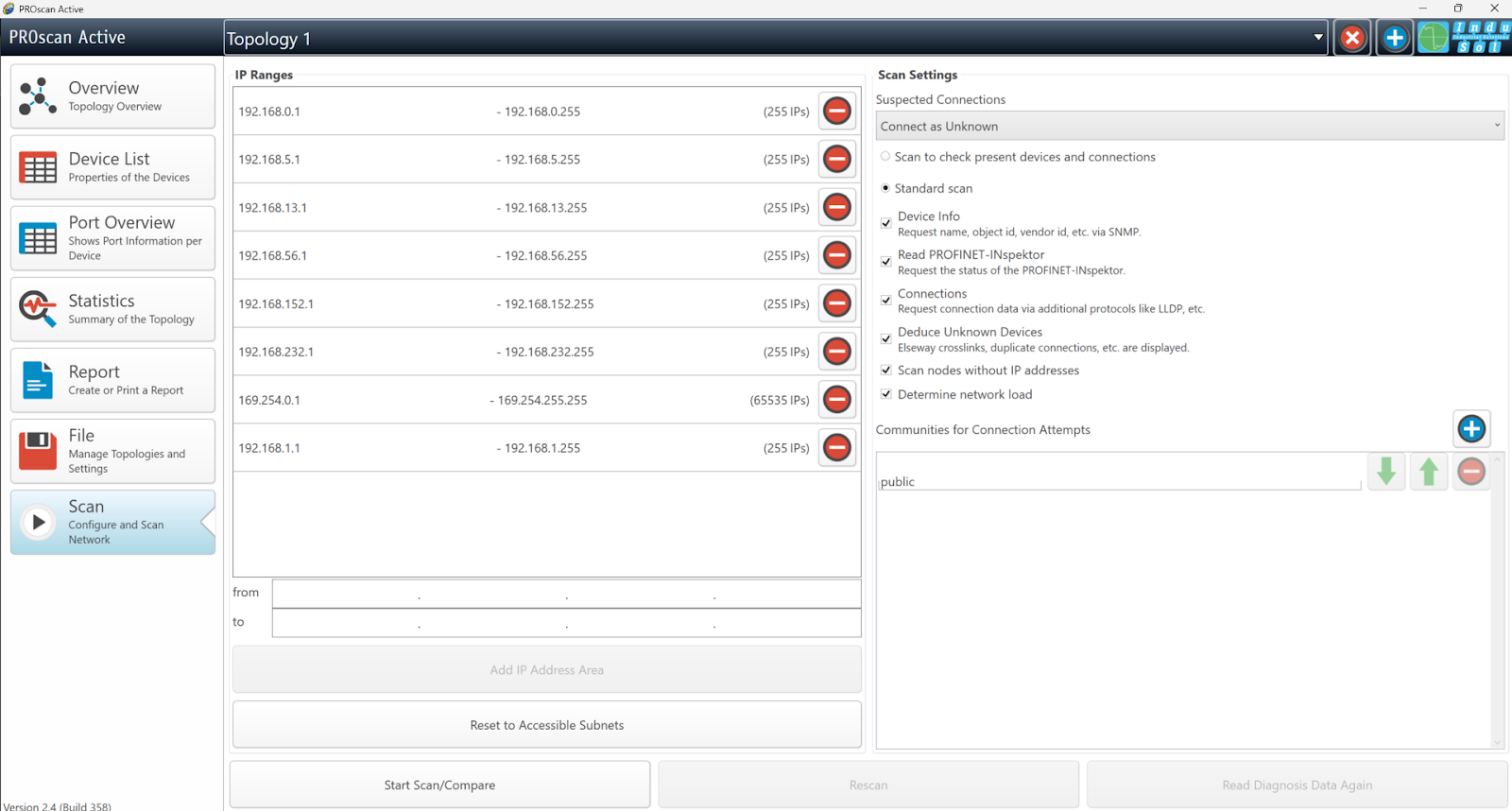Click Read Diagnosis Data Again

tap(1297, 785)
